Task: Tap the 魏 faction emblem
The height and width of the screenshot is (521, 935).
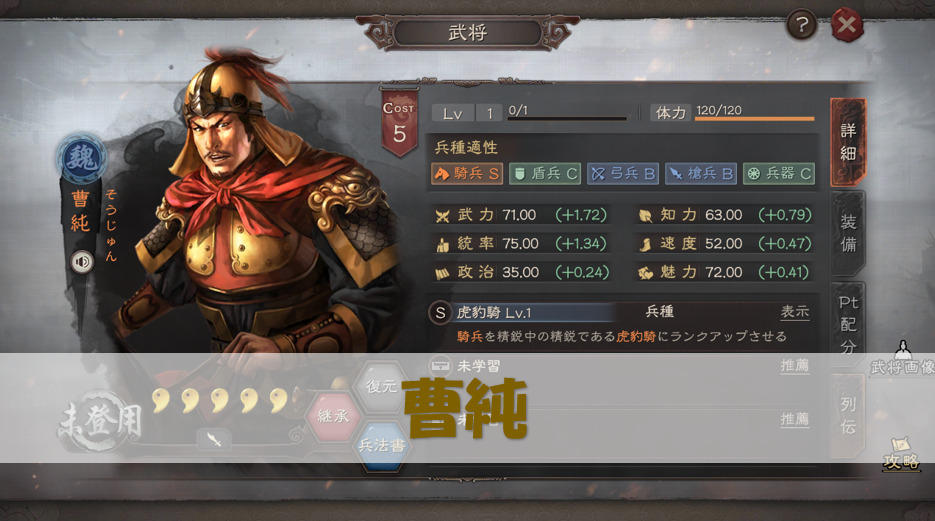Action: pos(82,159)
